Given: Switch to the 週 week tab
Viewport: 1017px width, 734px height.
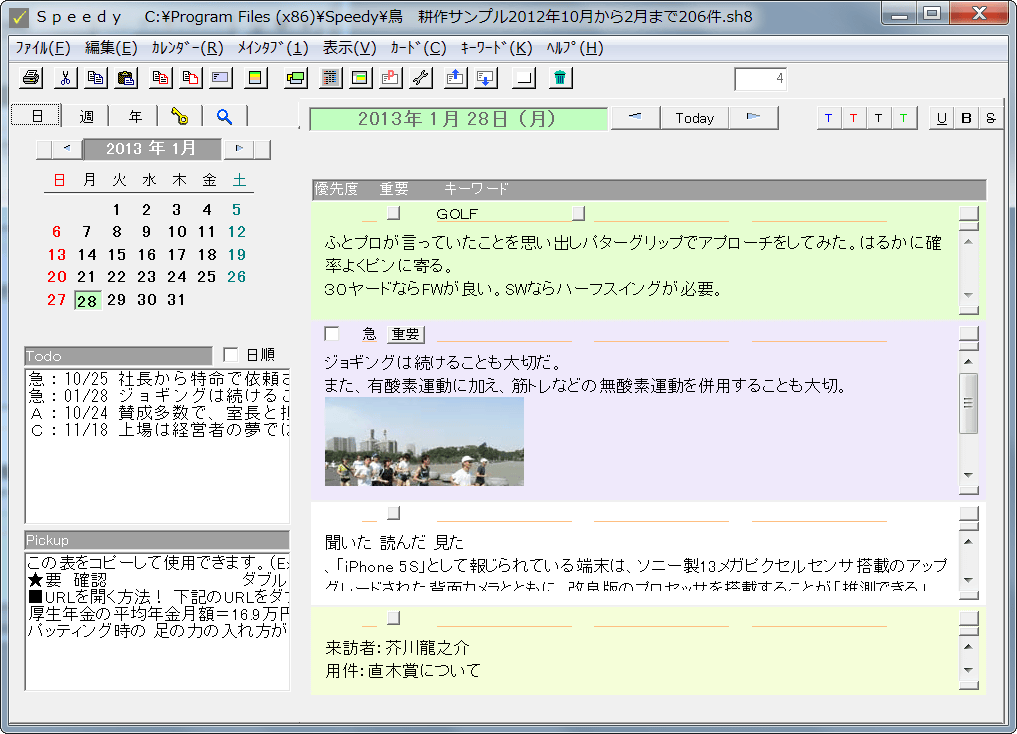Looking at the screenshot, I should (86, 116).
